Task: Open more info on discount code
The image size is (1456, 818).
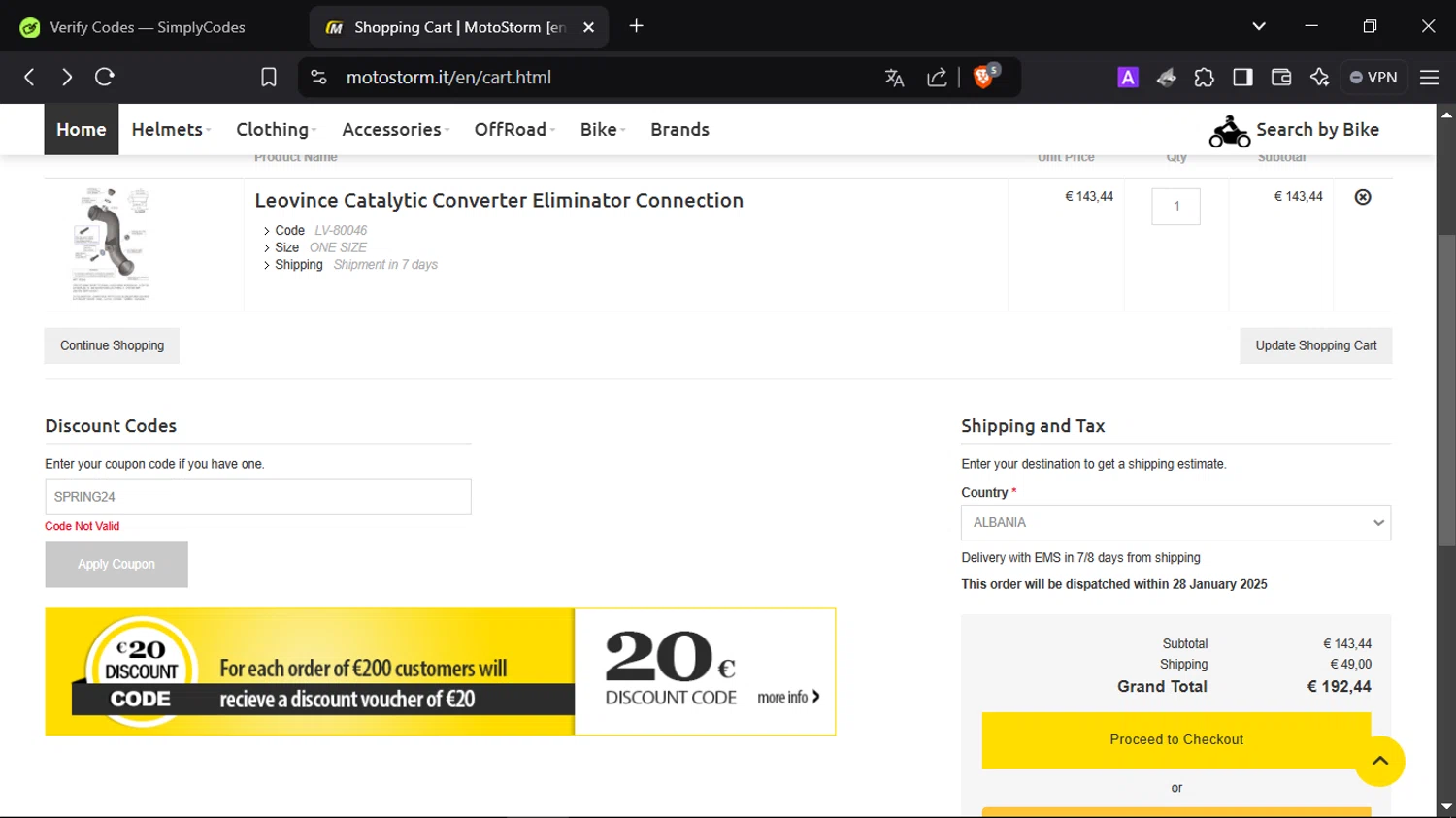Action: (788, 697)
